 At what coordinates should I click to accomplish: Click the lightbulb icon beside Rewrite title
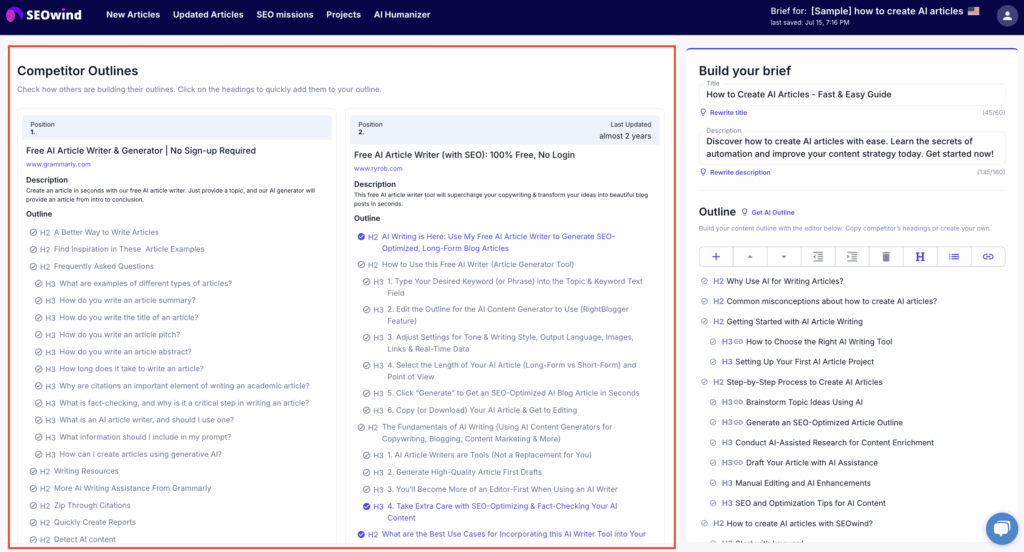pyautogui.click(x=703, y=112)
